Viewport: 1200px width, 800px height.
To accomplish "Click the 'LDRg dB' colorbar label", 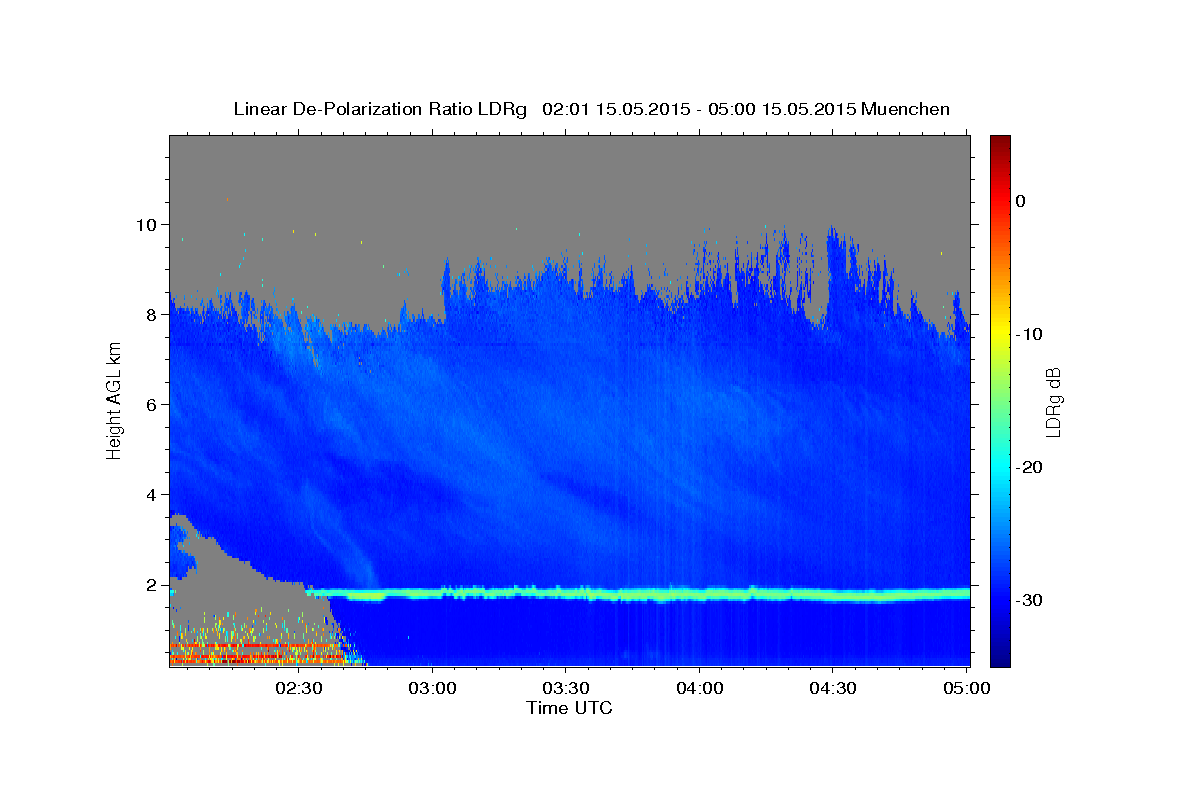I will 1052,401.
